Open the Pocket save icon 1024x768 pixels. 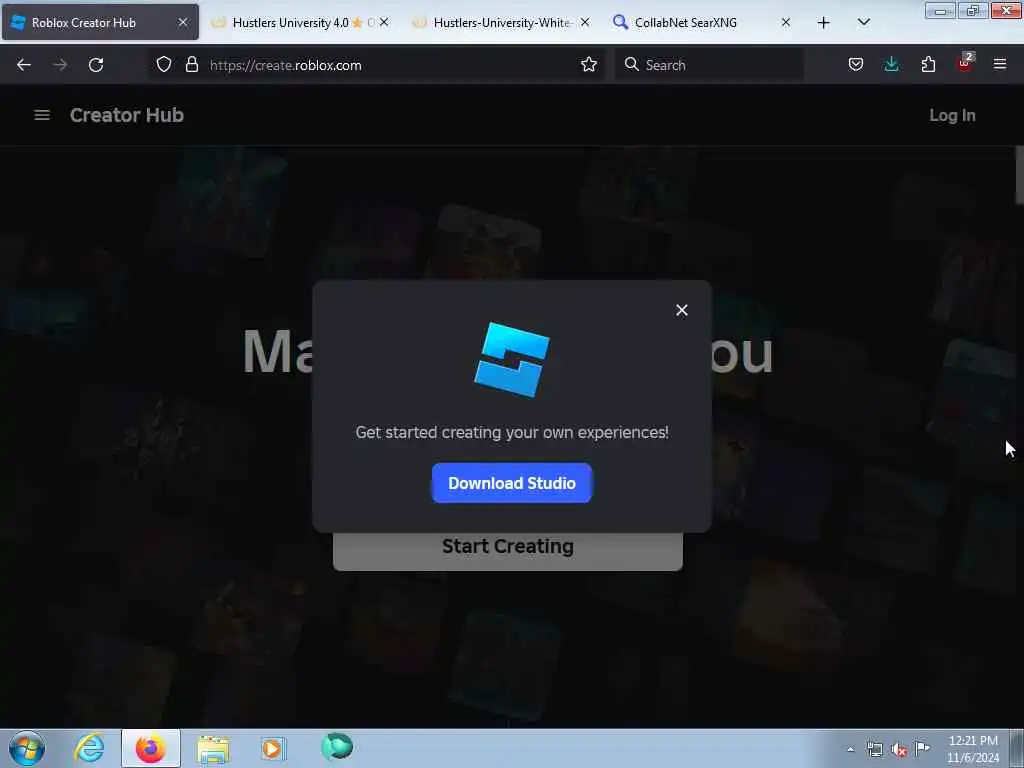(856, 65)
